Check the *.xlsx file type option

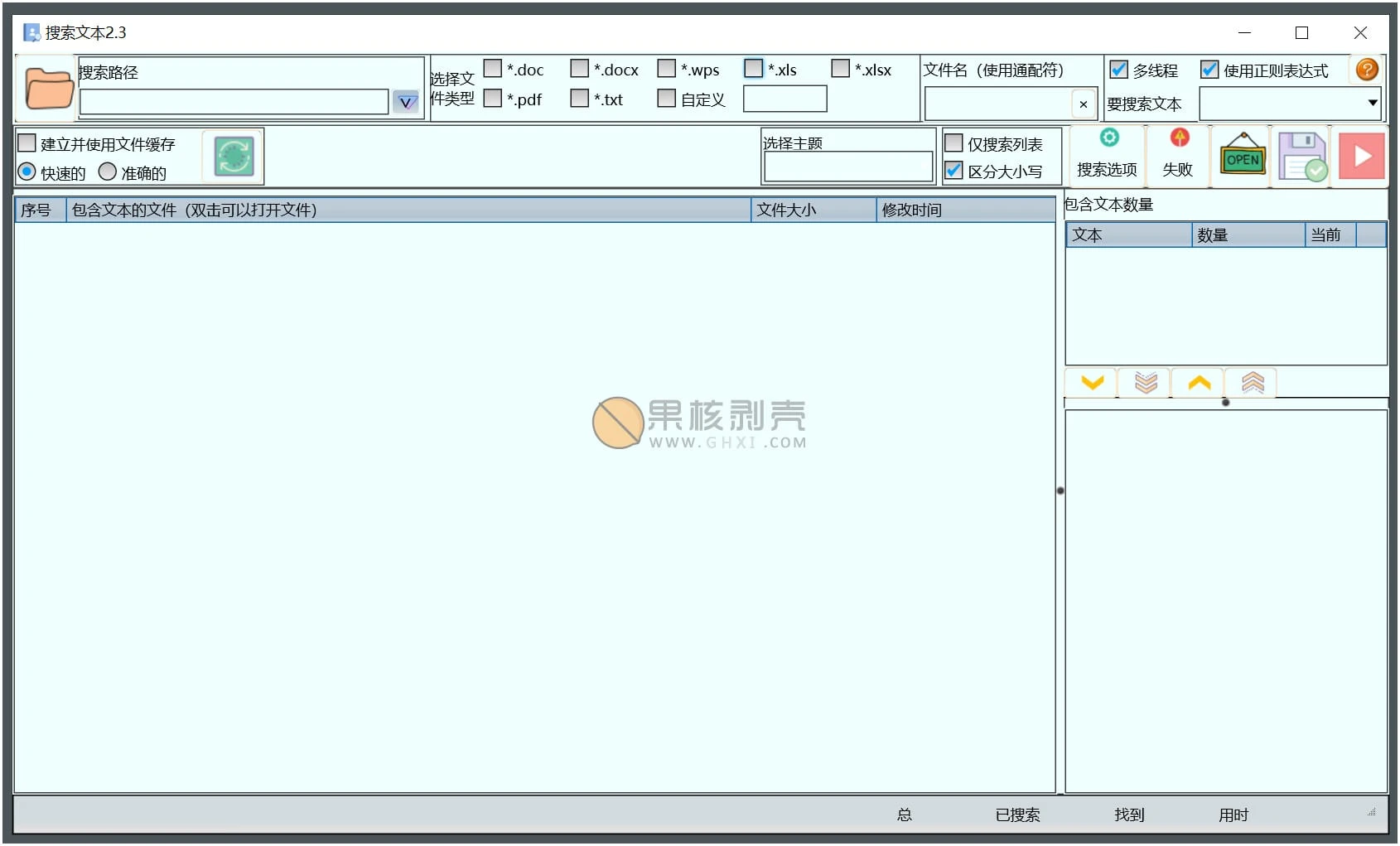pos(841,68)
